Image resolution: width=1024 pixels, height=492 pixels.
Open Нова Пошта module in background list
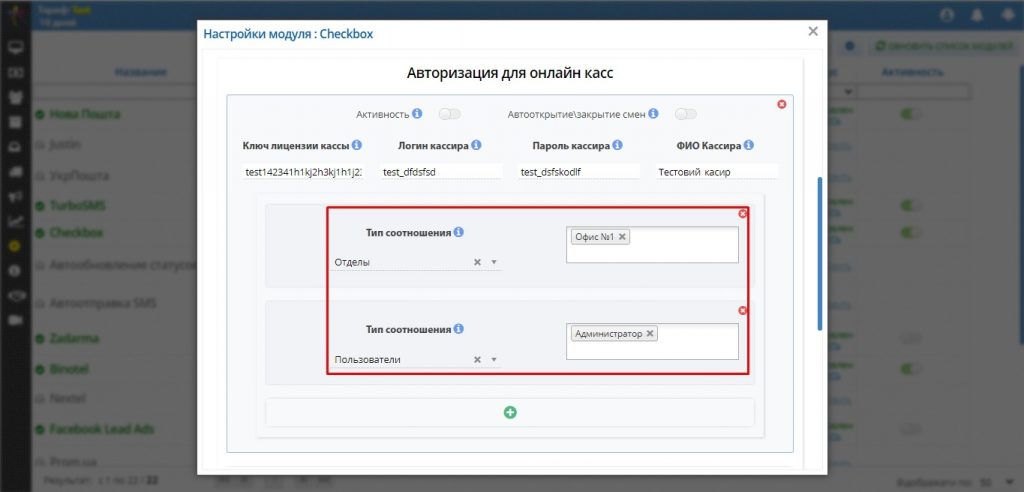click(x=85, y=114)
